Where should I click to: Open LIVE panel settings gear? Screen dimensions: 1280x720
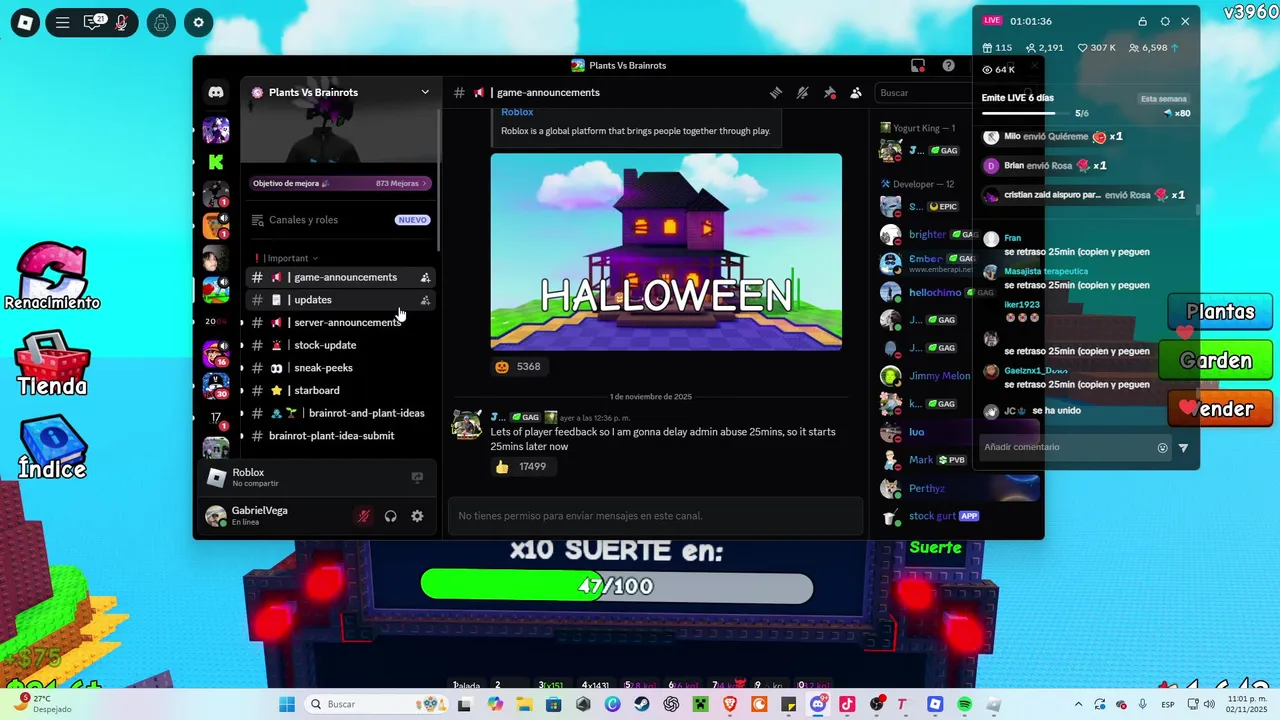pos(1164,21)
